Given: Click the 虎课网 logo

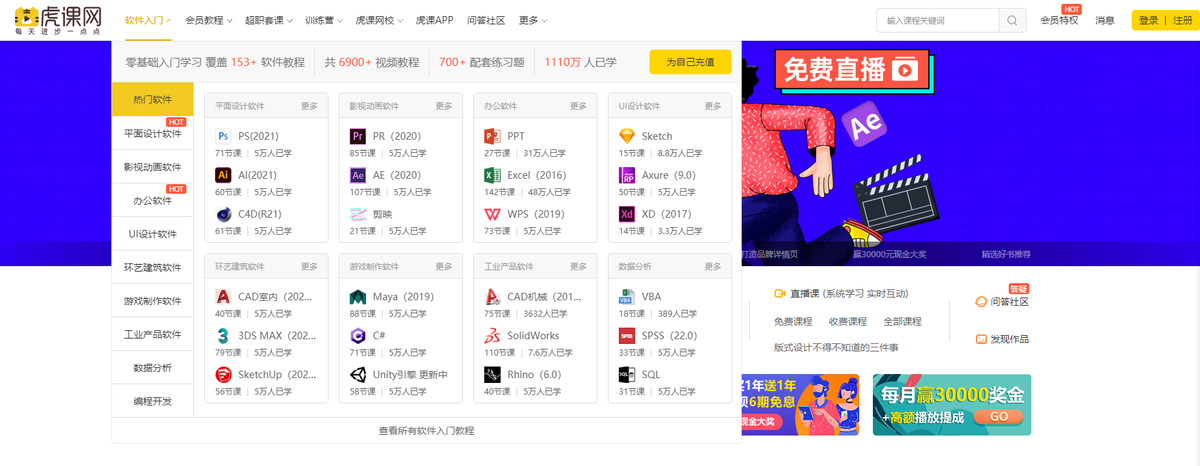Looking at the screenshot, I should coord(59,20).
